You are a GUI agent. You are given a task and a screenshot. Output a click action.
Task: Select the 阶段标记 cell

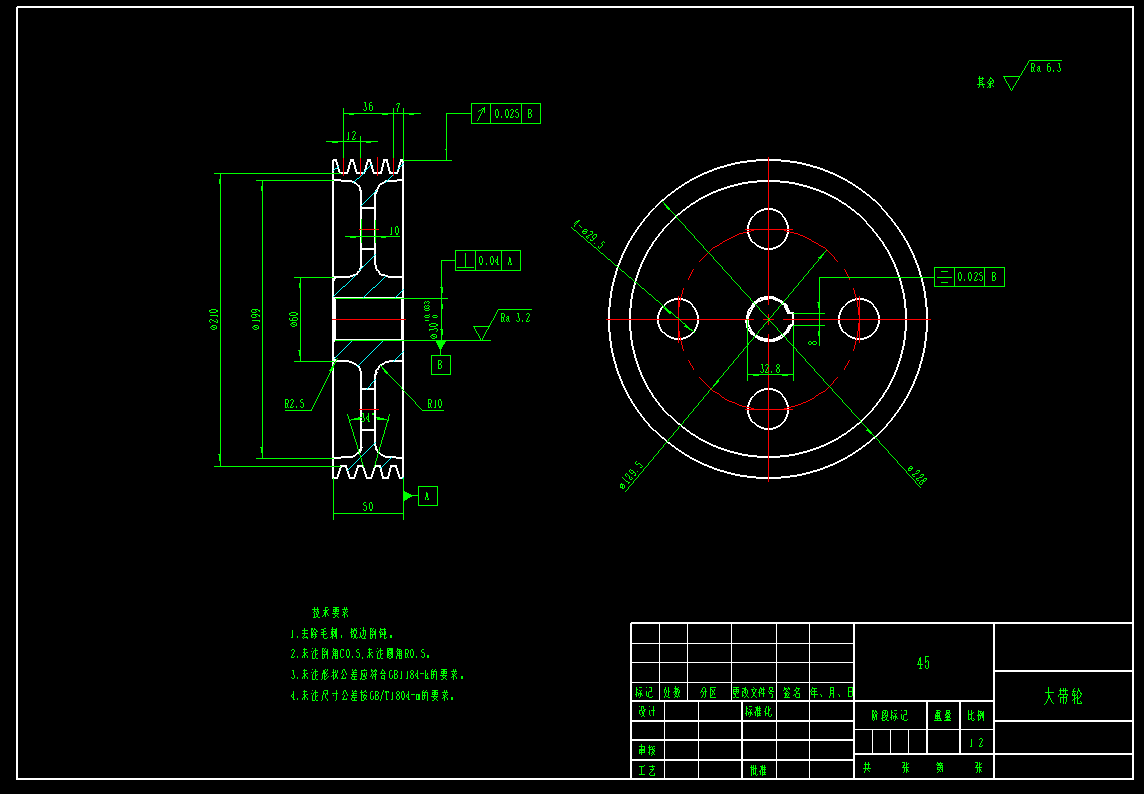[890, 716]
